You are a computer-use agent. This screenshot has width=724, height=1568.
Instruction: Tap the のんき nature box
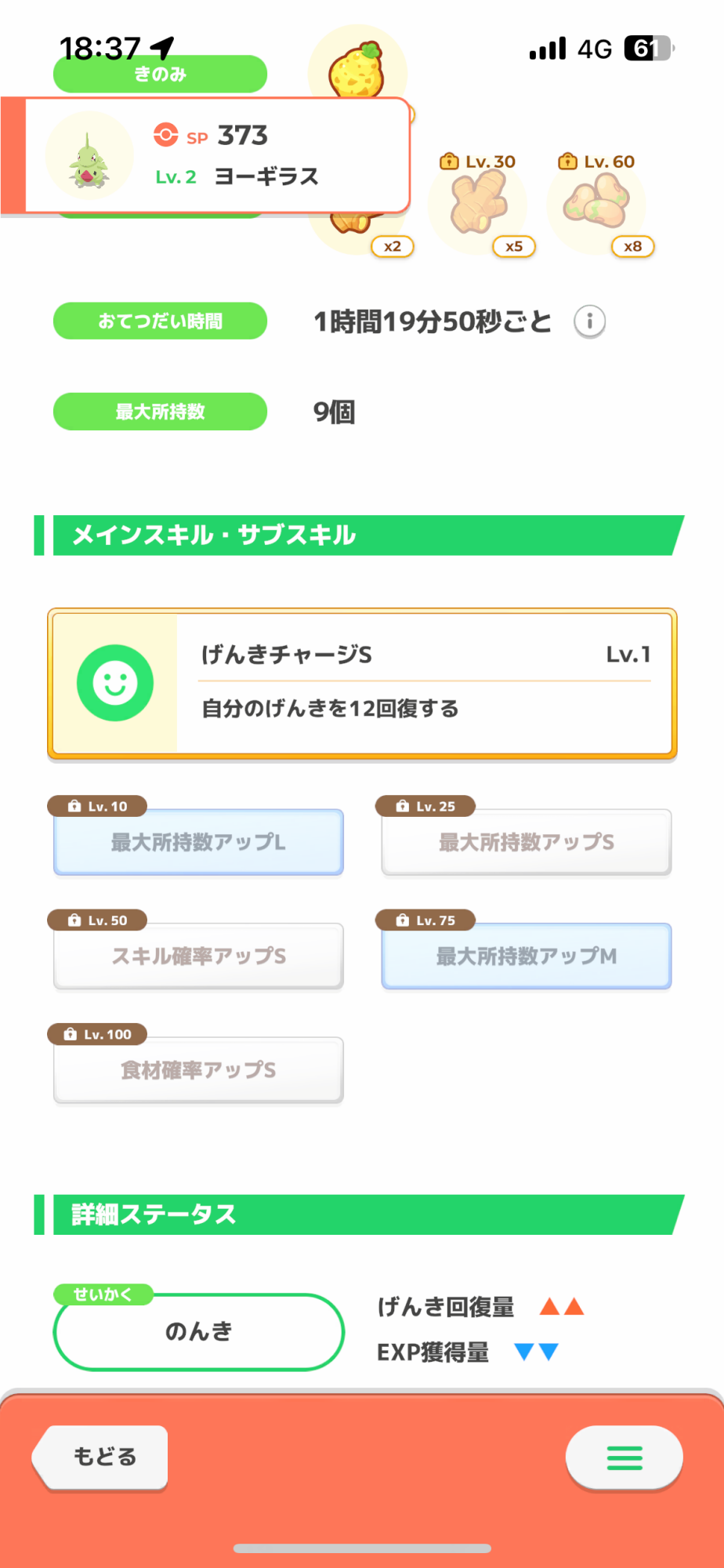(x=199, y=1331)
